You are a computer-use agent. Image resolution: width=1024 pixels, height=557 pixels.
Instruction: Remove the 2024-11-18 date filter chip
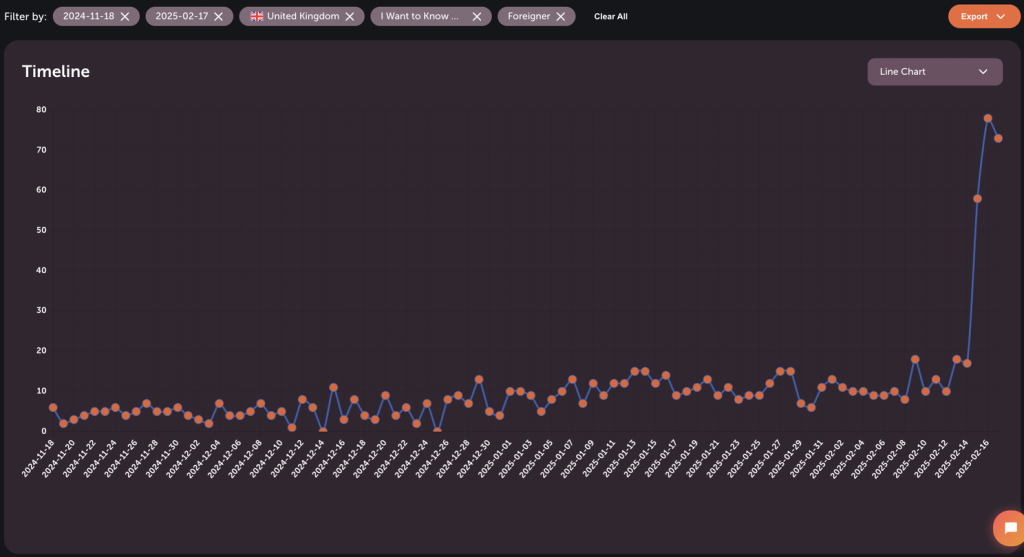tap(125, 16)
